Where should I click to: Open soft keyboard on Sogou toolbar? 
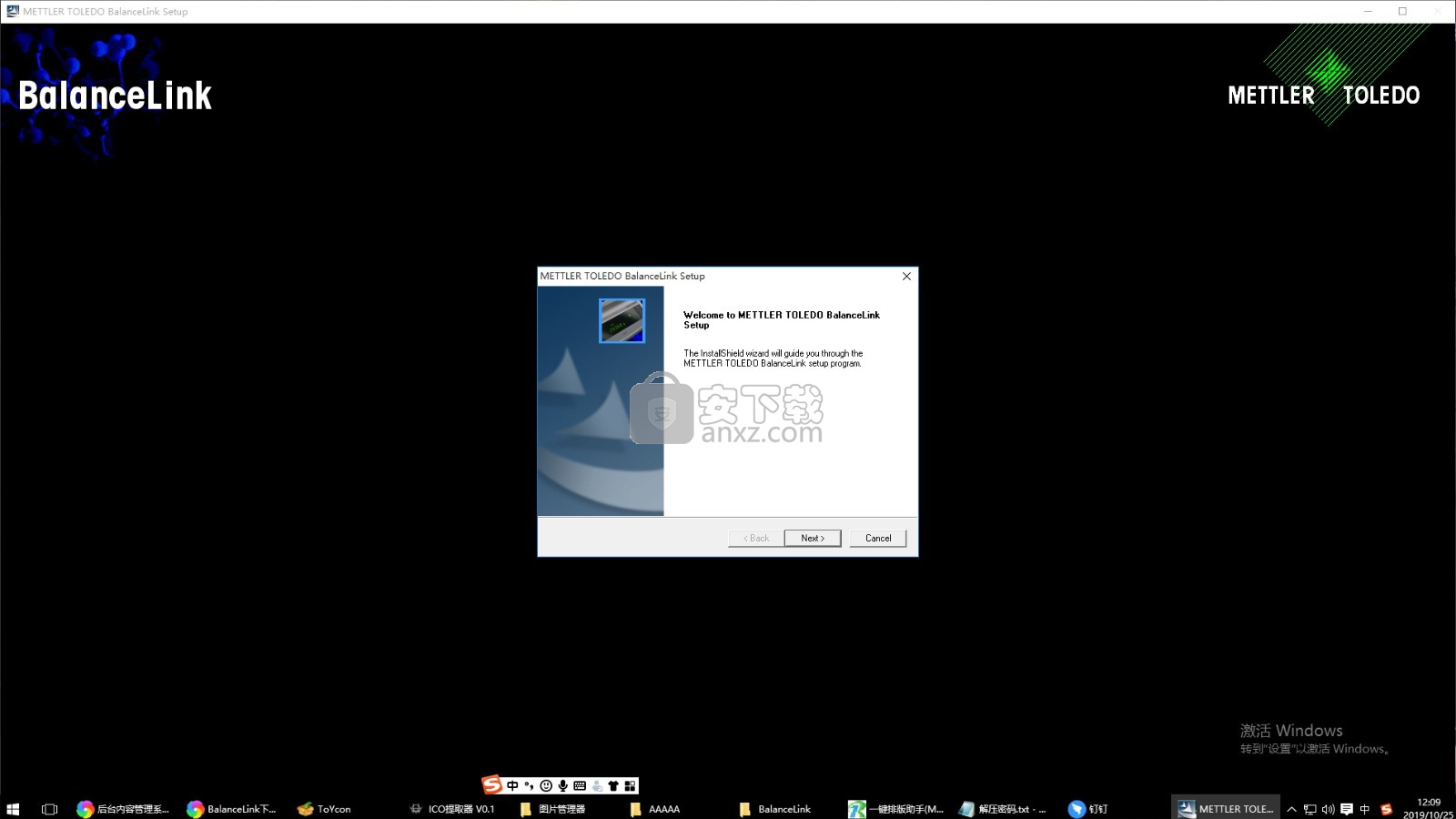tap(580, 785)
